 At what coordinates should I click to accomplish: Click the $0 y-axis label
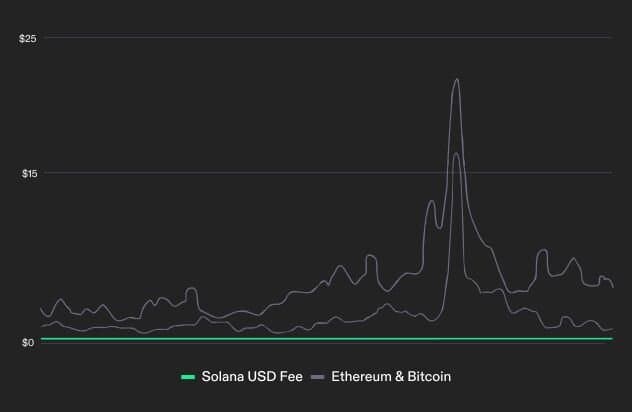(28, 343)
